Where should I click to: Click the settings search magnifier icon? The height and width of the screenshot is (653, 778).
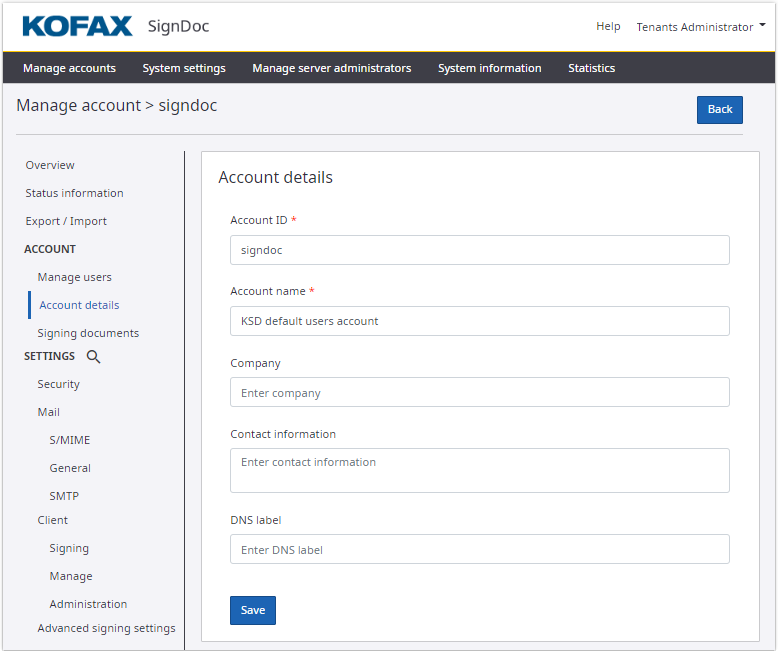[93, 357]
